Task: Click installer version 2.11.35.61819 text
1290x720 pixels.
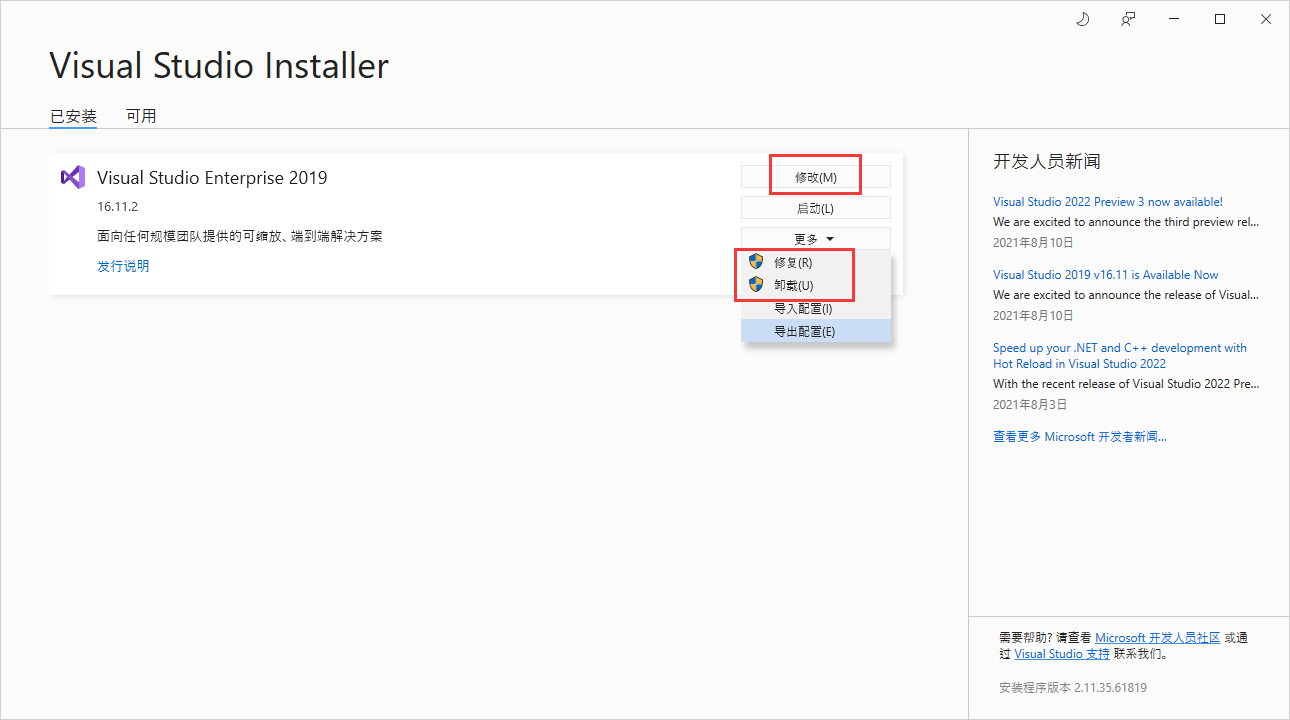Action: point(1072,688)
